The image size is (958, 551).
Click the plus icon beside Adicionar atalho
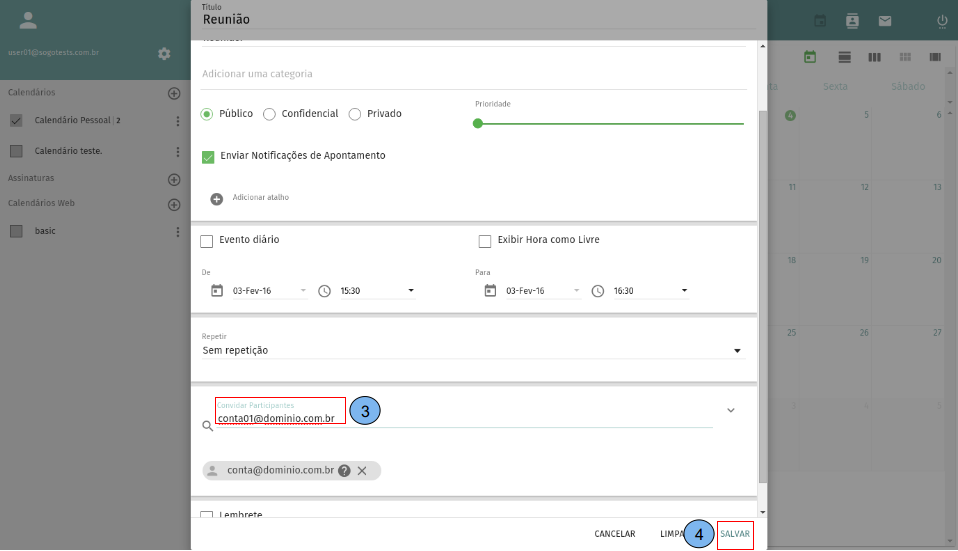pyautogui.click(x=217, y=198)
